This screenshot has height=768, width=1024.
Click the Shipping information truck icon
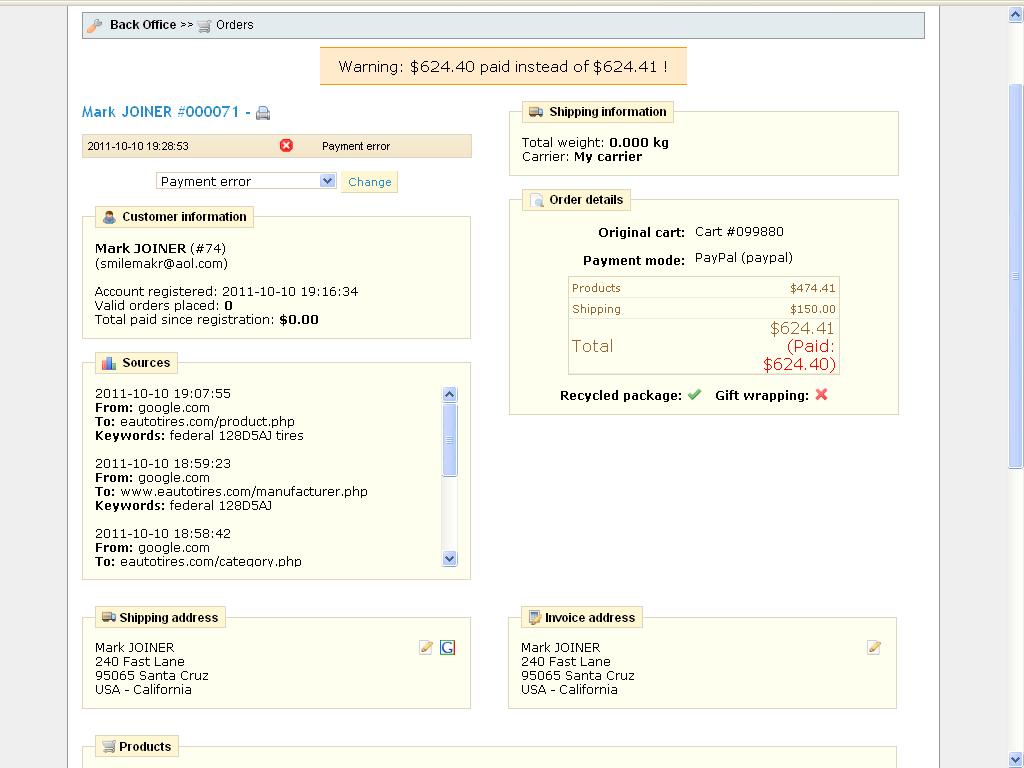point(536,112)
